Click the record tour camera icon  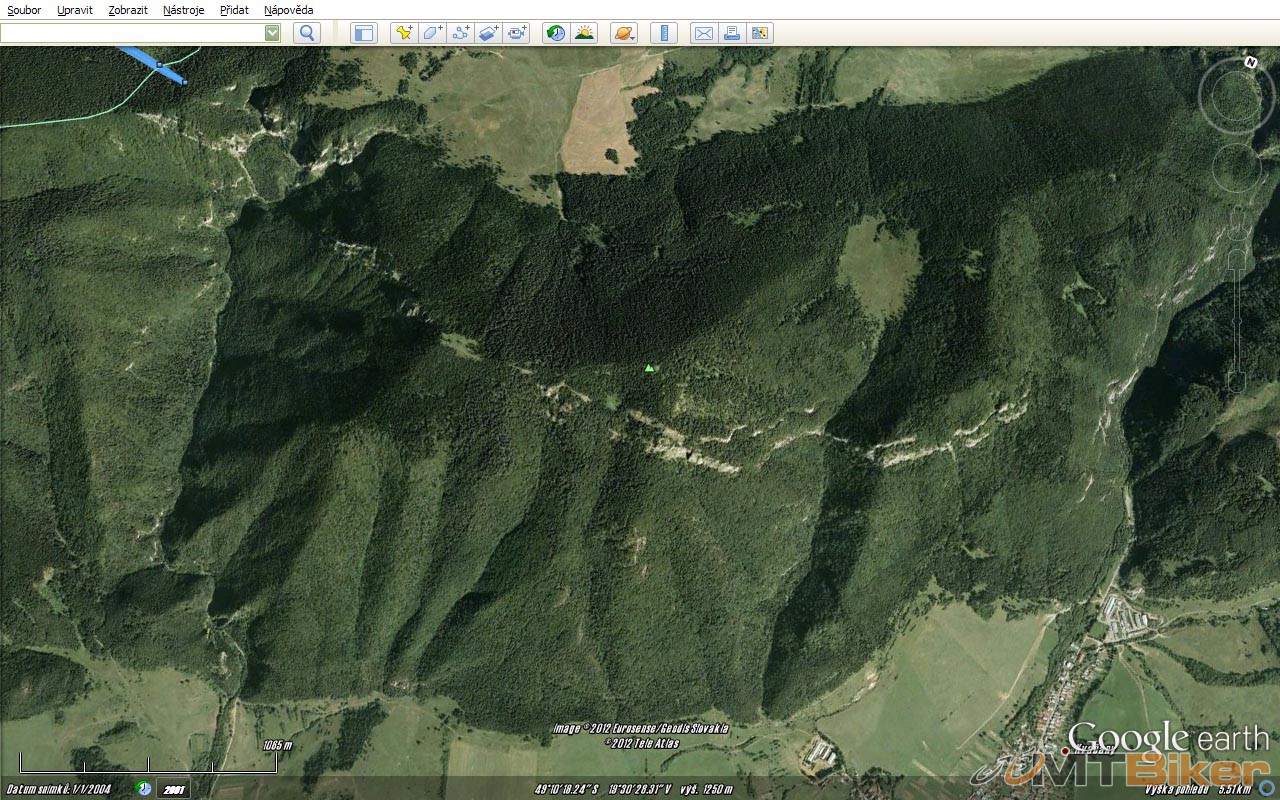[x=516, y=33]
